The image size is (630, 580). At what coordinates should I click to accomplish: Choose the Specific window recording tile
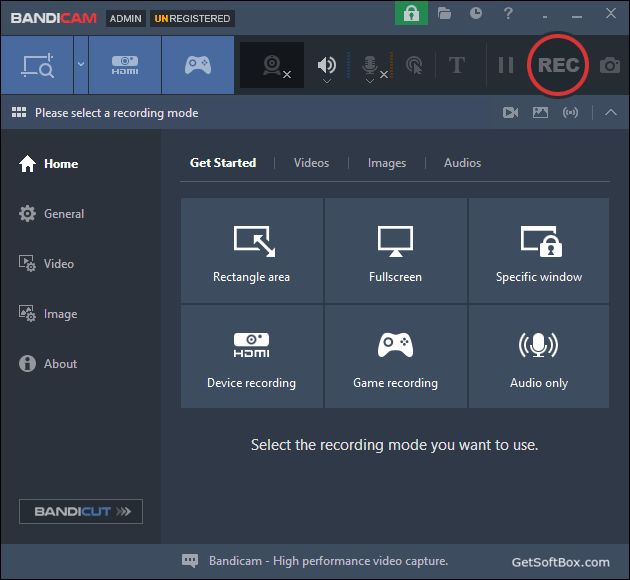point(539,250)
